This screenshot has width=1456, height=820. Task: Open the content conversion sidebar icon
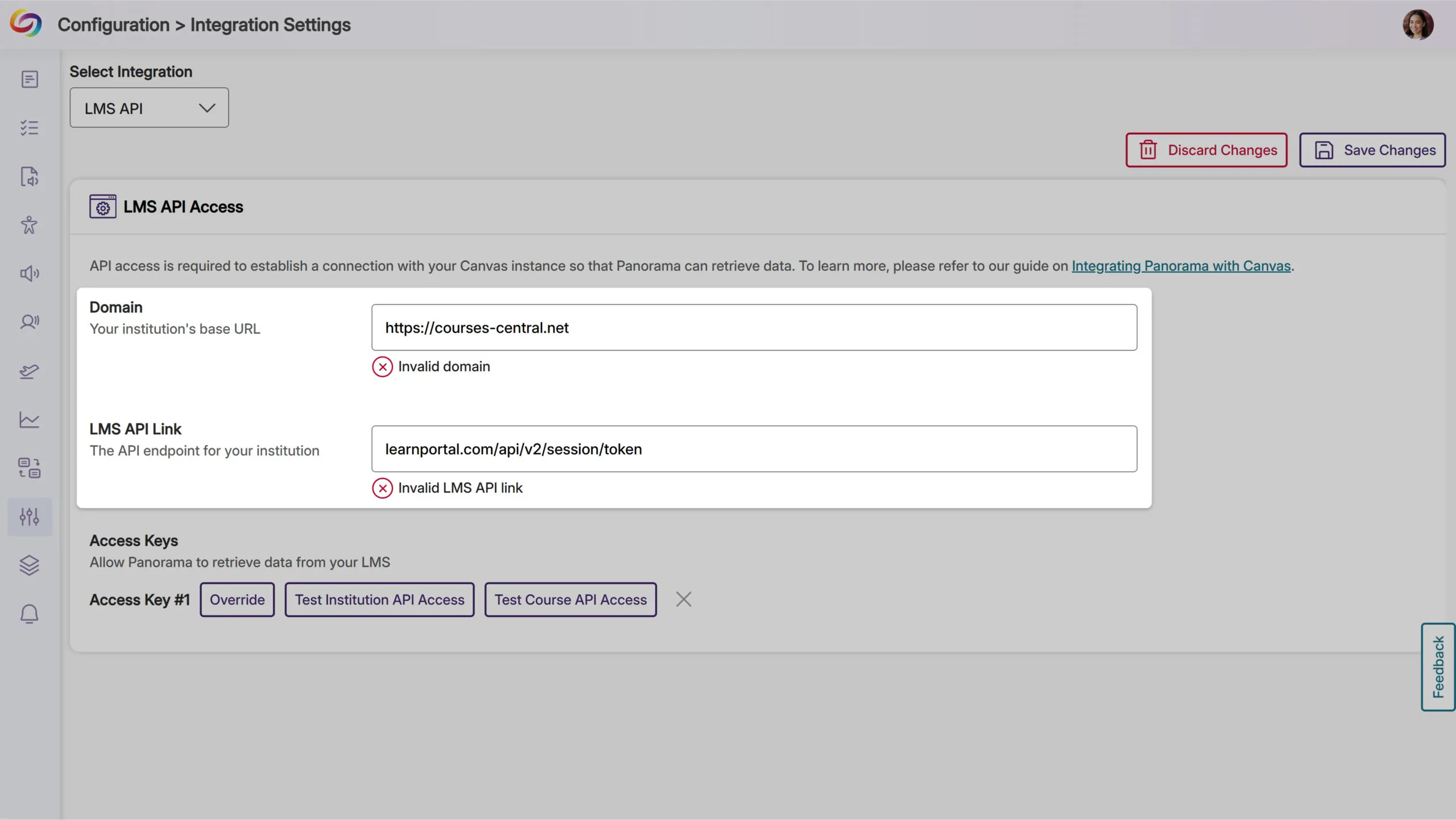[x=30, y=468]
